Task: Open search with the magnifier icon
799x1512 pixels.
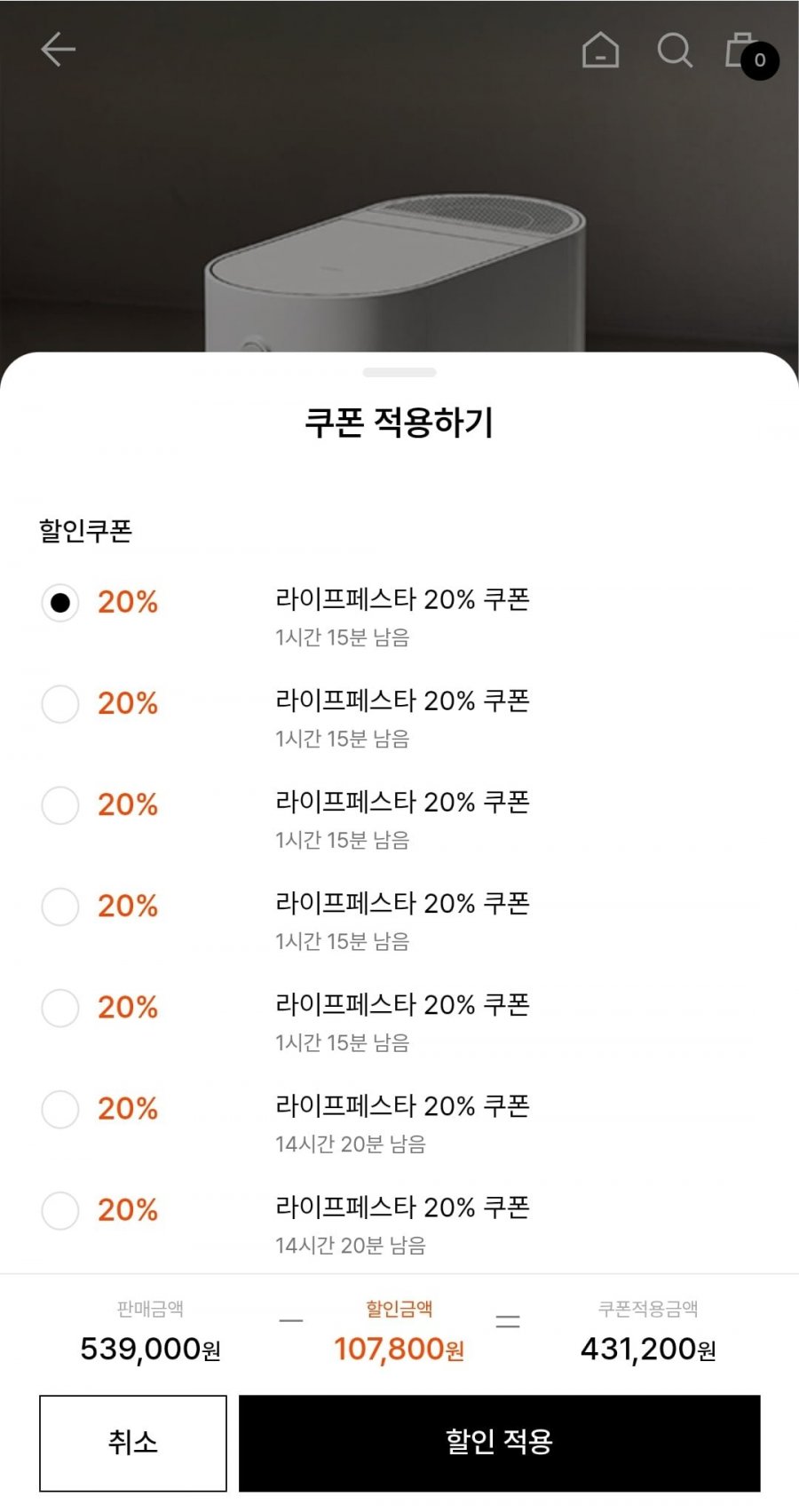Action: click(x=674, y=50)
